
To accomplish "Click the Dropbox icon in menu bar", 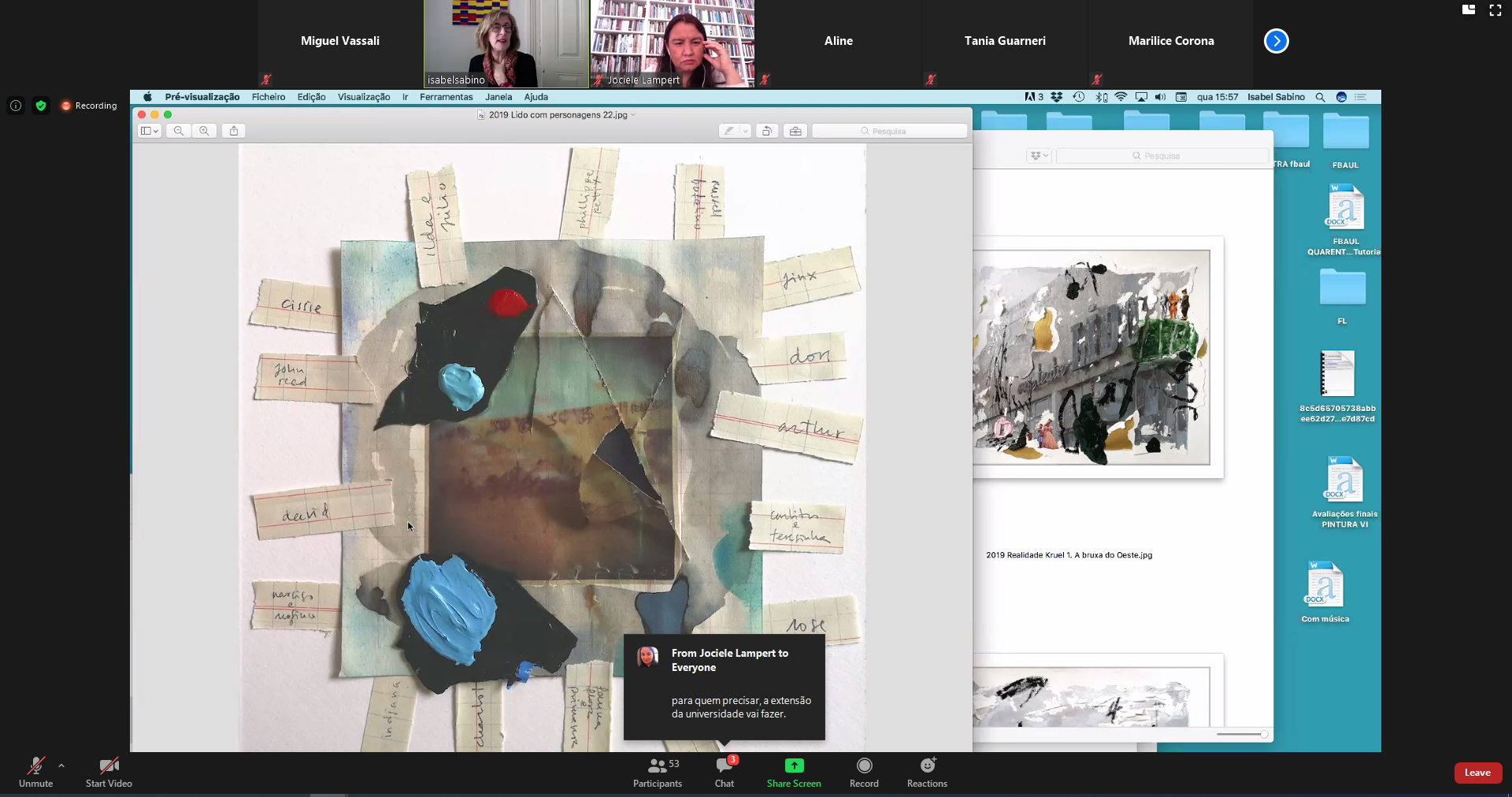I will pos(1057,97).
